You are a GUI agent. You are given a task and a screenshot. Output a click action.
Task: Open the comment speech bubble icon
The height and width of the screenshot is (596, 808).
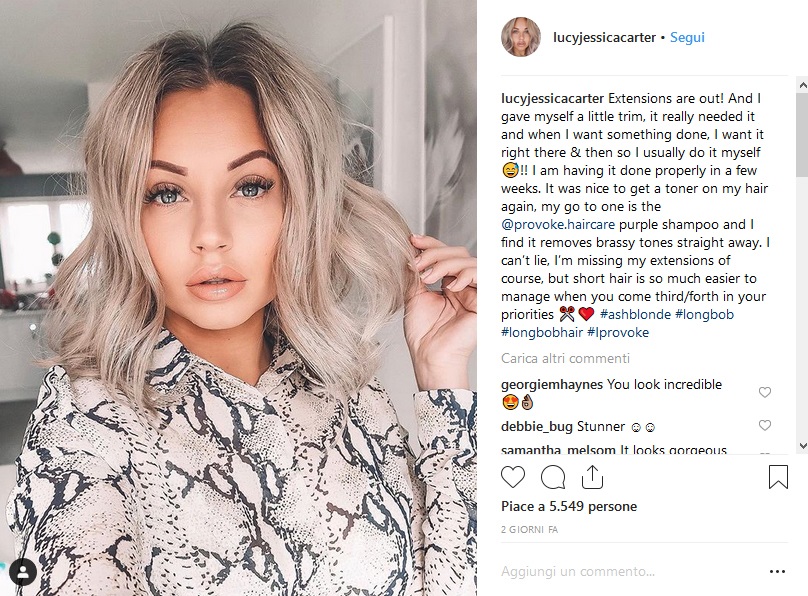[x=553, y=477]
